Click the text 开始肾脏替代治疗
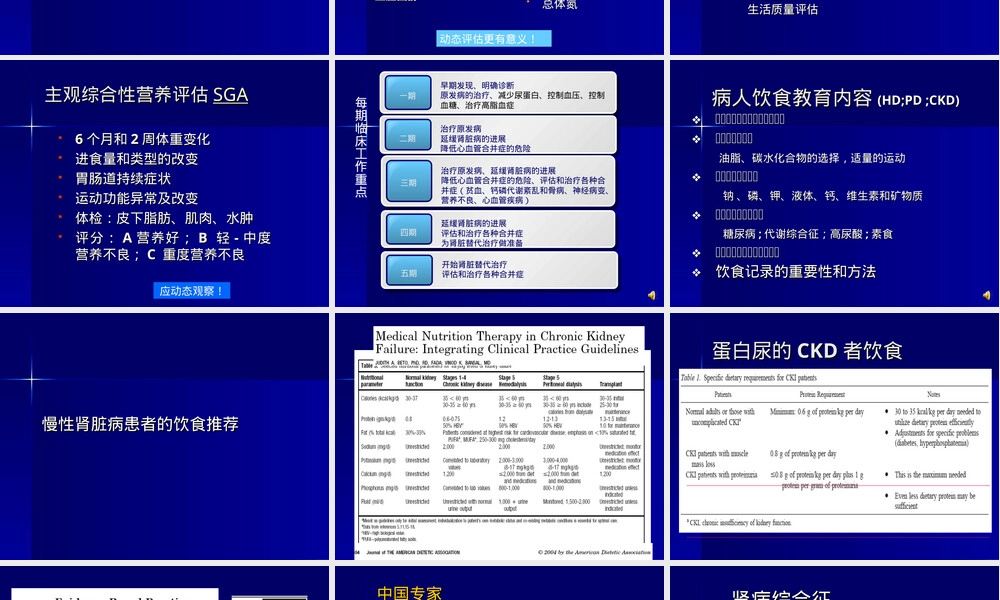1000x600 pixels. click(474, 264)
